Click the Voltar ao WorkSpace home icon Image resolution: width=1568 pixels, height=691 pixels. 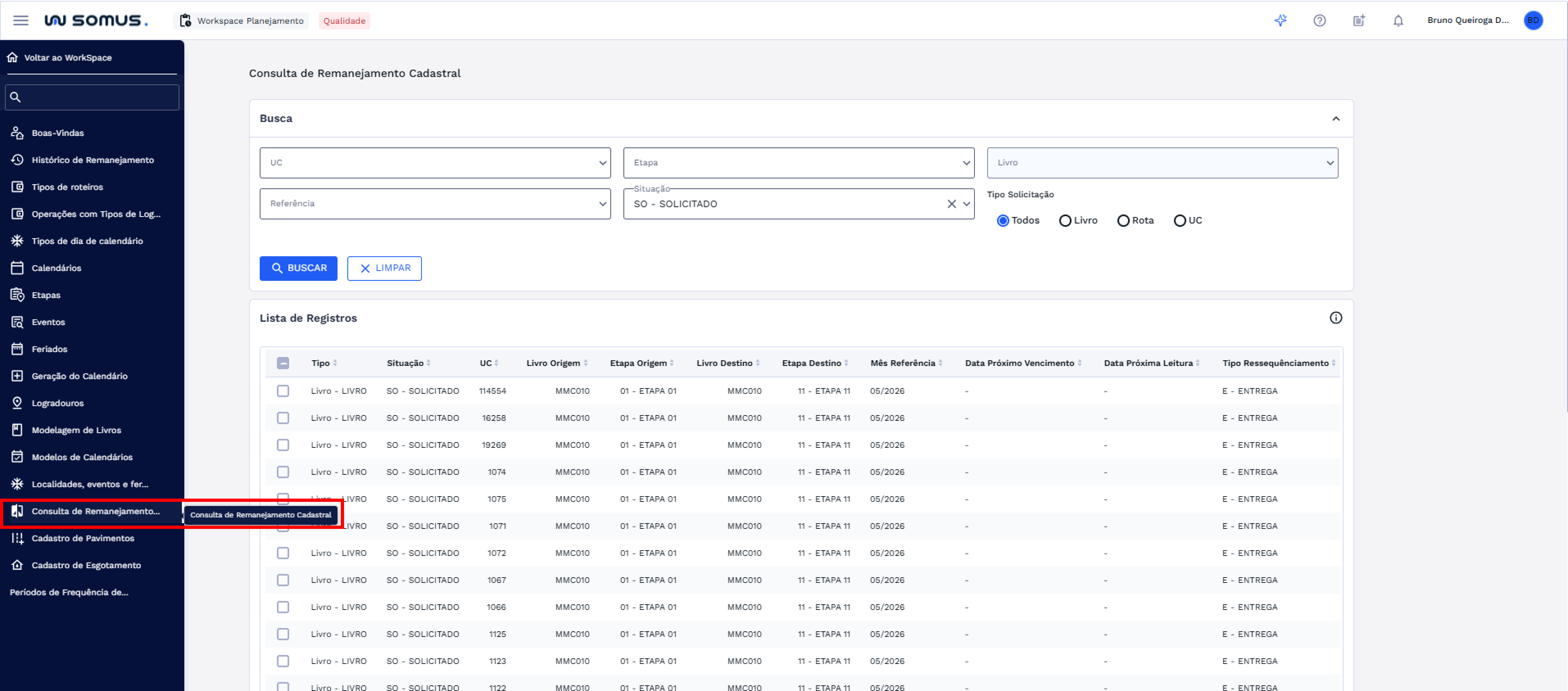13,57
